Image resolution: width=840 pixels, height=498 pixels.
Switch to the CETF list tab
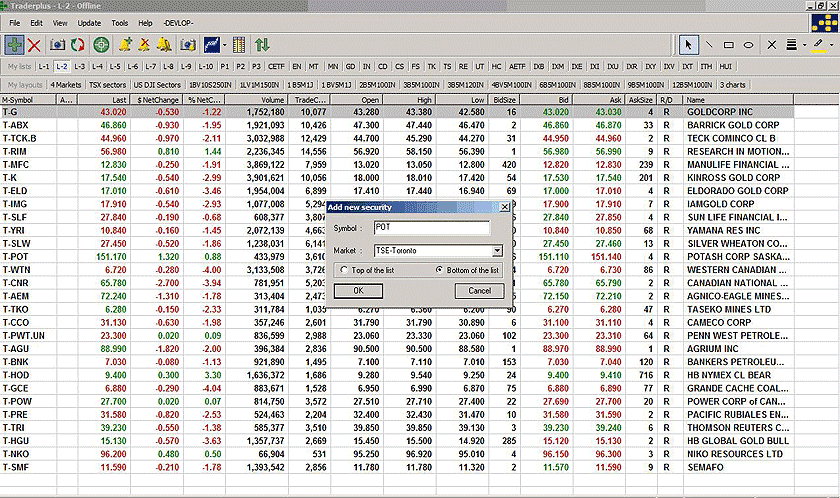click(276, 66)
